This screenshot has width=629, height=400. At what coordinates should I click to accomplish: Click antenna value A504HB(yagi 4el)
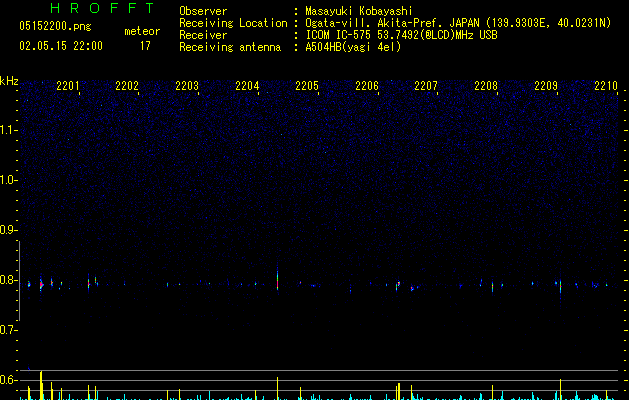tap(353, 47)
